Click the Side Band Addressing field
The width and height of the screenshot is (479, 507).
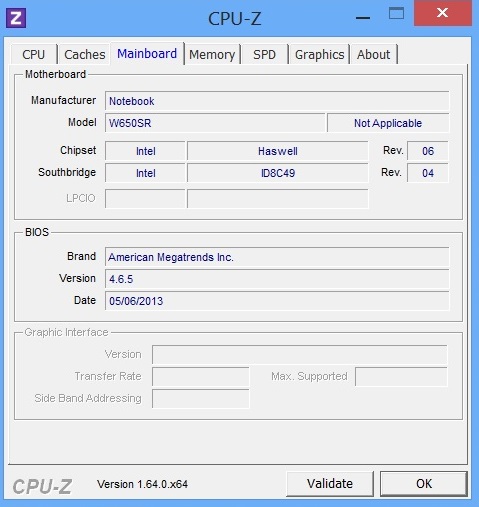click(200, 398)
